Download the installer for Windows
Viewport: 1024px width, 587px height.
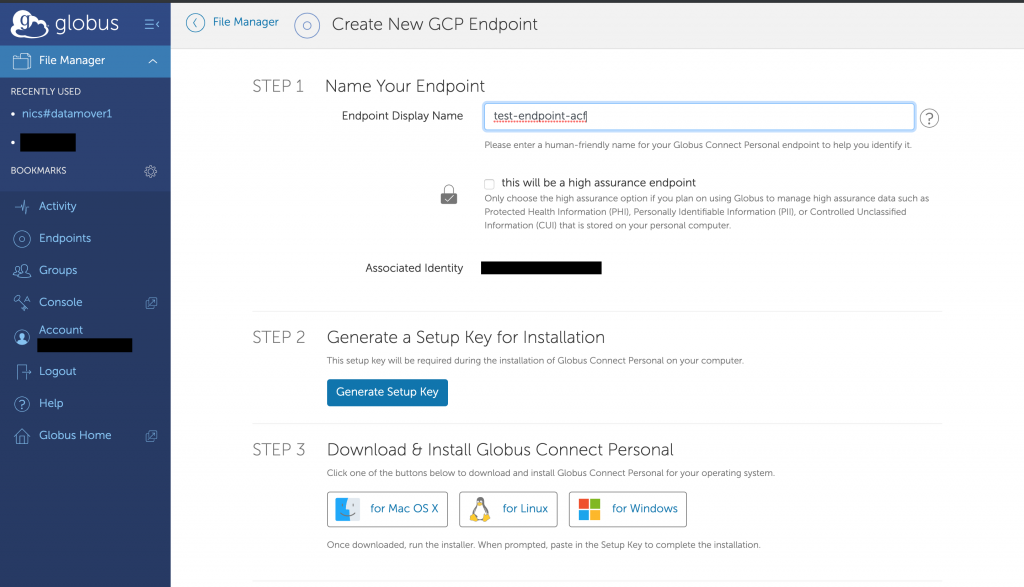tap(628, 509)
